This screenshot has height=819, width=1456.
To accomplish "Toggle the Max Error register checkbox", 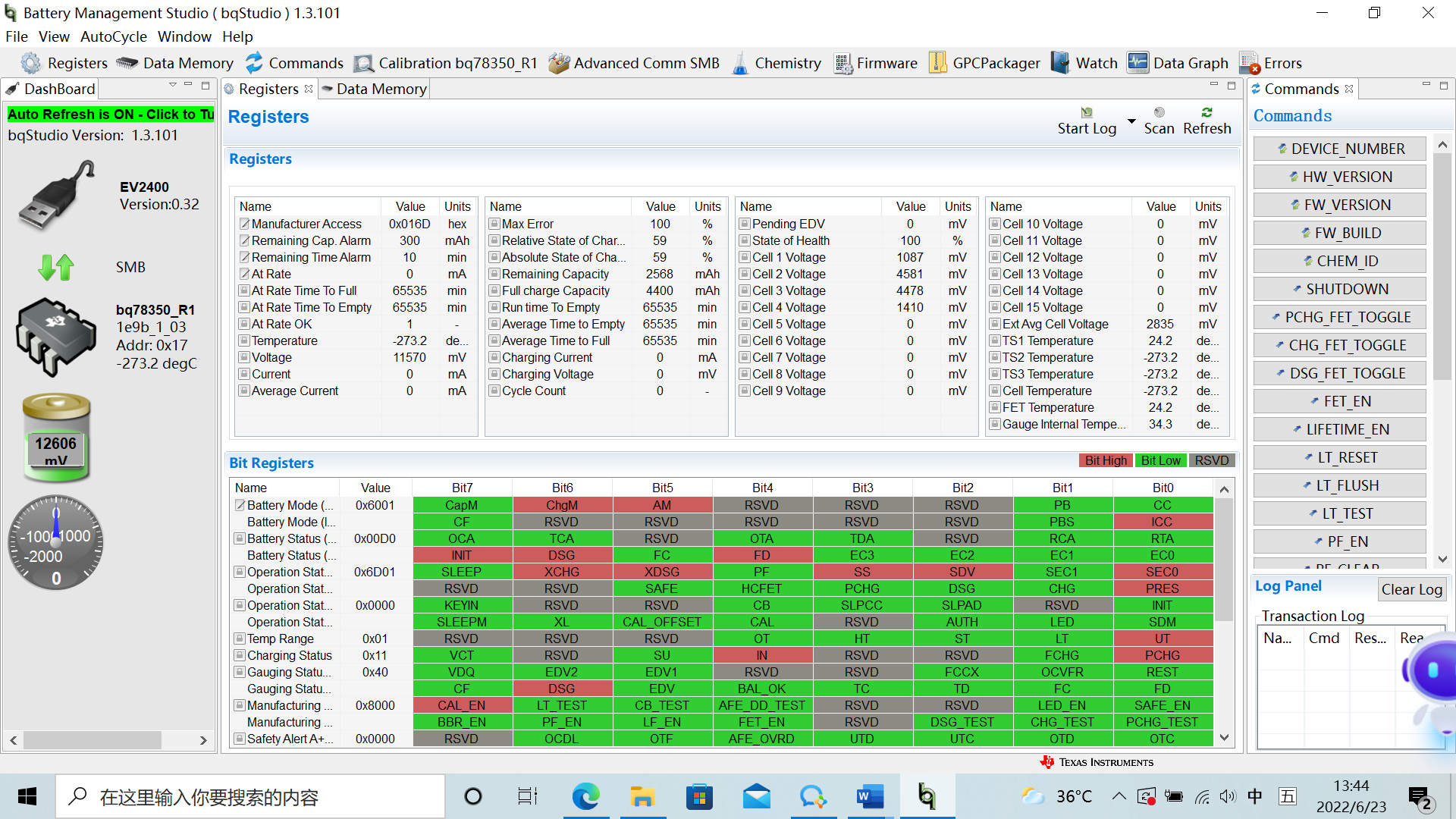I will point(494,224).
